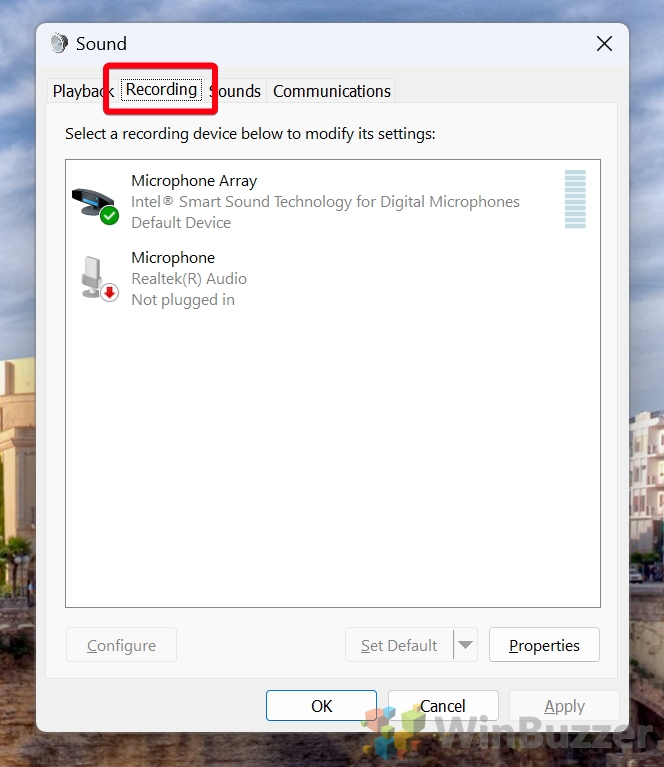Open the Set Default dropdown arrow

pos(465,645)
